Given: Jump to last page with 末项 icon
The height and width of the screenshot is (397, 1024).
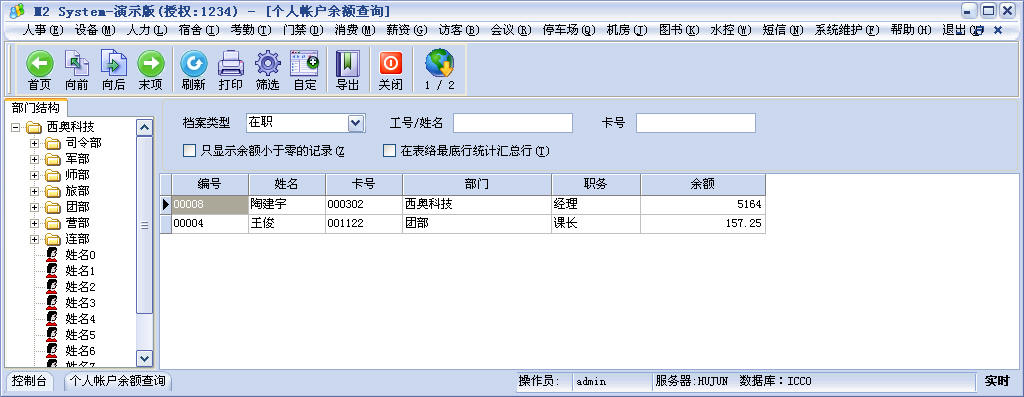Looking at the screenshot, I should click(150, 64).
